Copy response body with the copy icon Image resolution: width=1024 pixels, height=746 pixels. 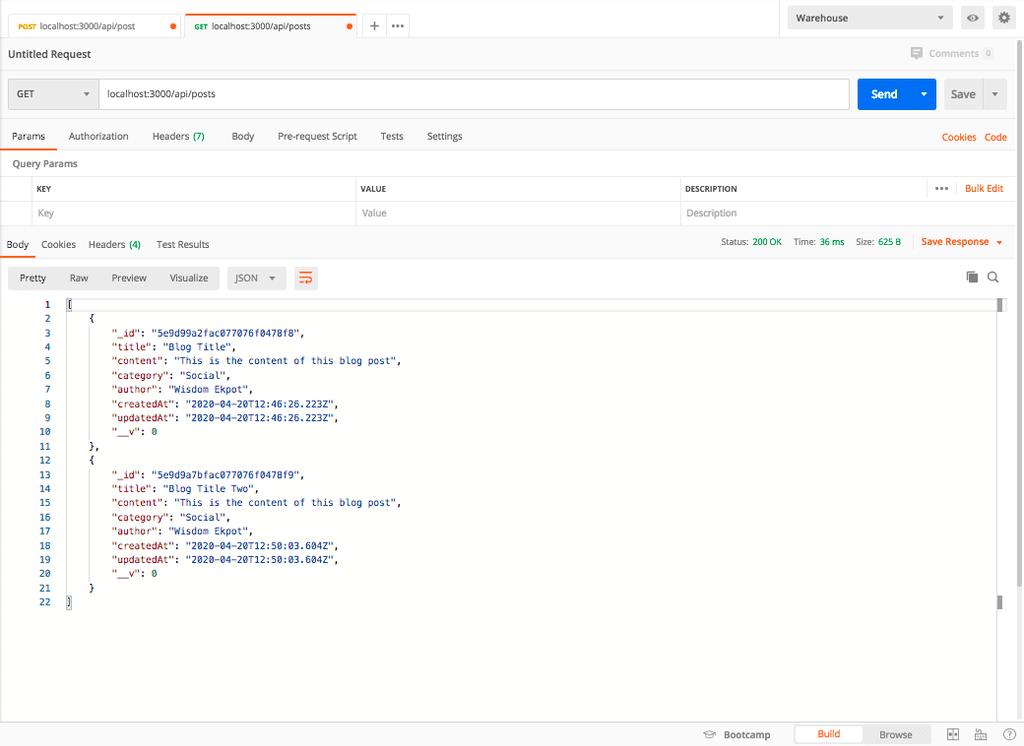[972, 277]
